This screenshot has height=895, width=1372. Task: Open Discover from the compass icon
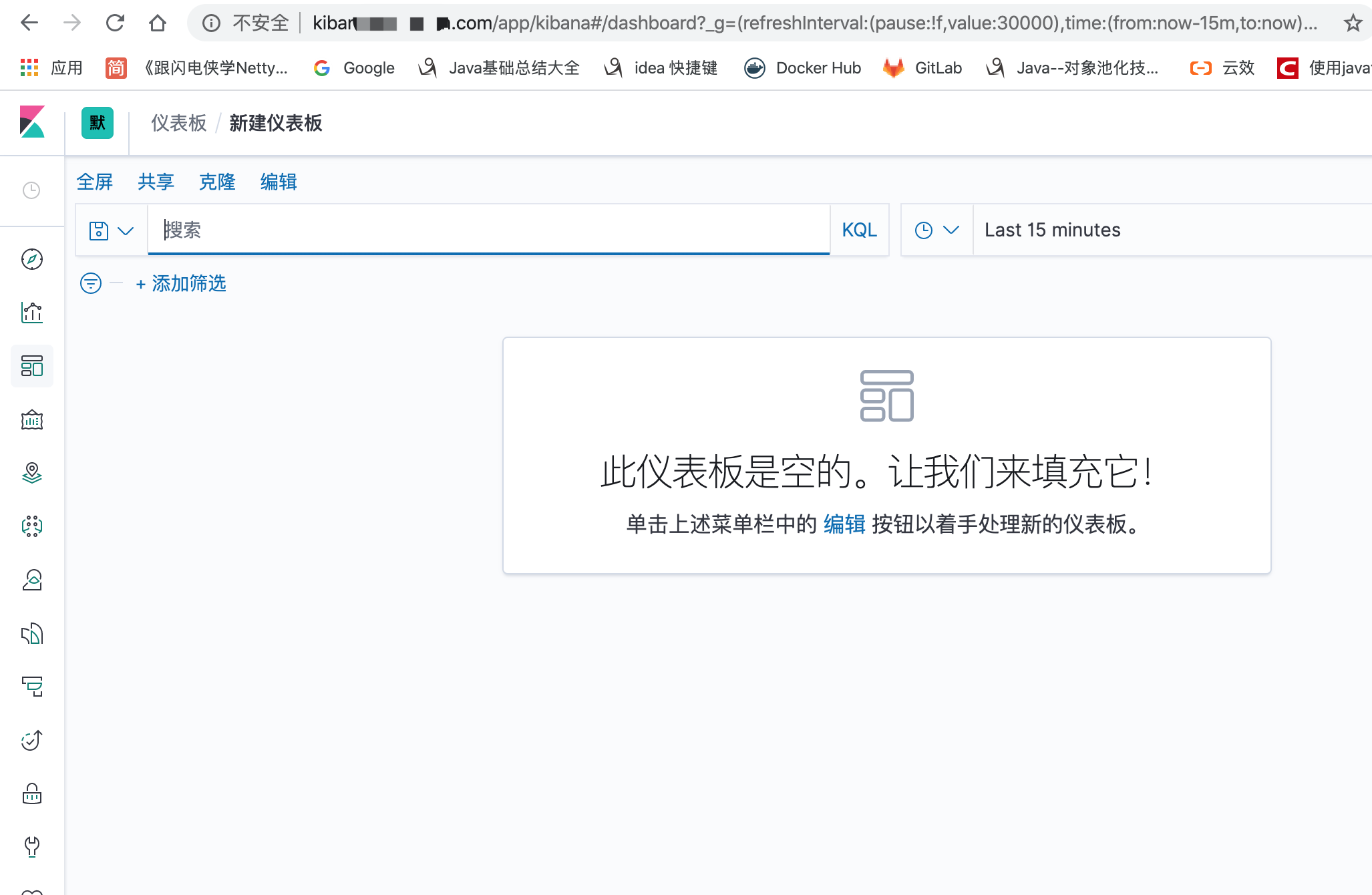(x=32, y=259)
